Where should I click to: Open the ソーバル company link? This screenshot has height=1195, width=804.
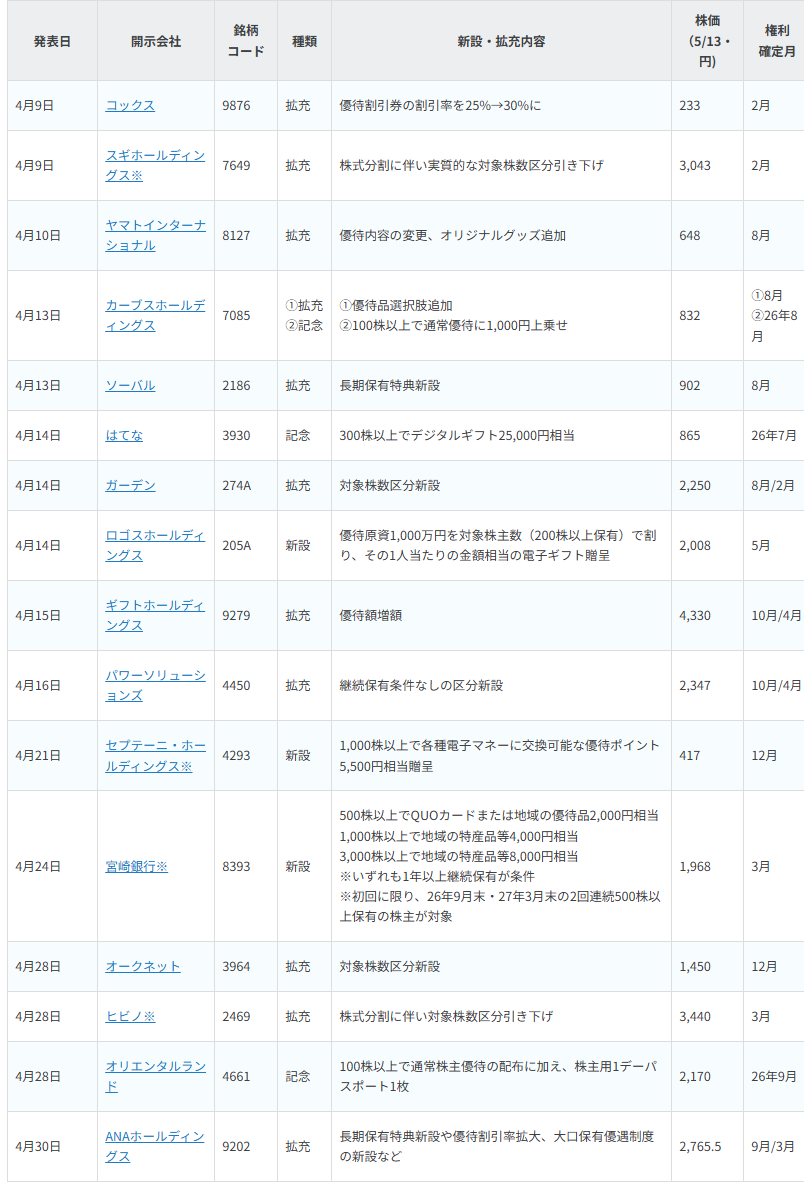tap(130, 386)
